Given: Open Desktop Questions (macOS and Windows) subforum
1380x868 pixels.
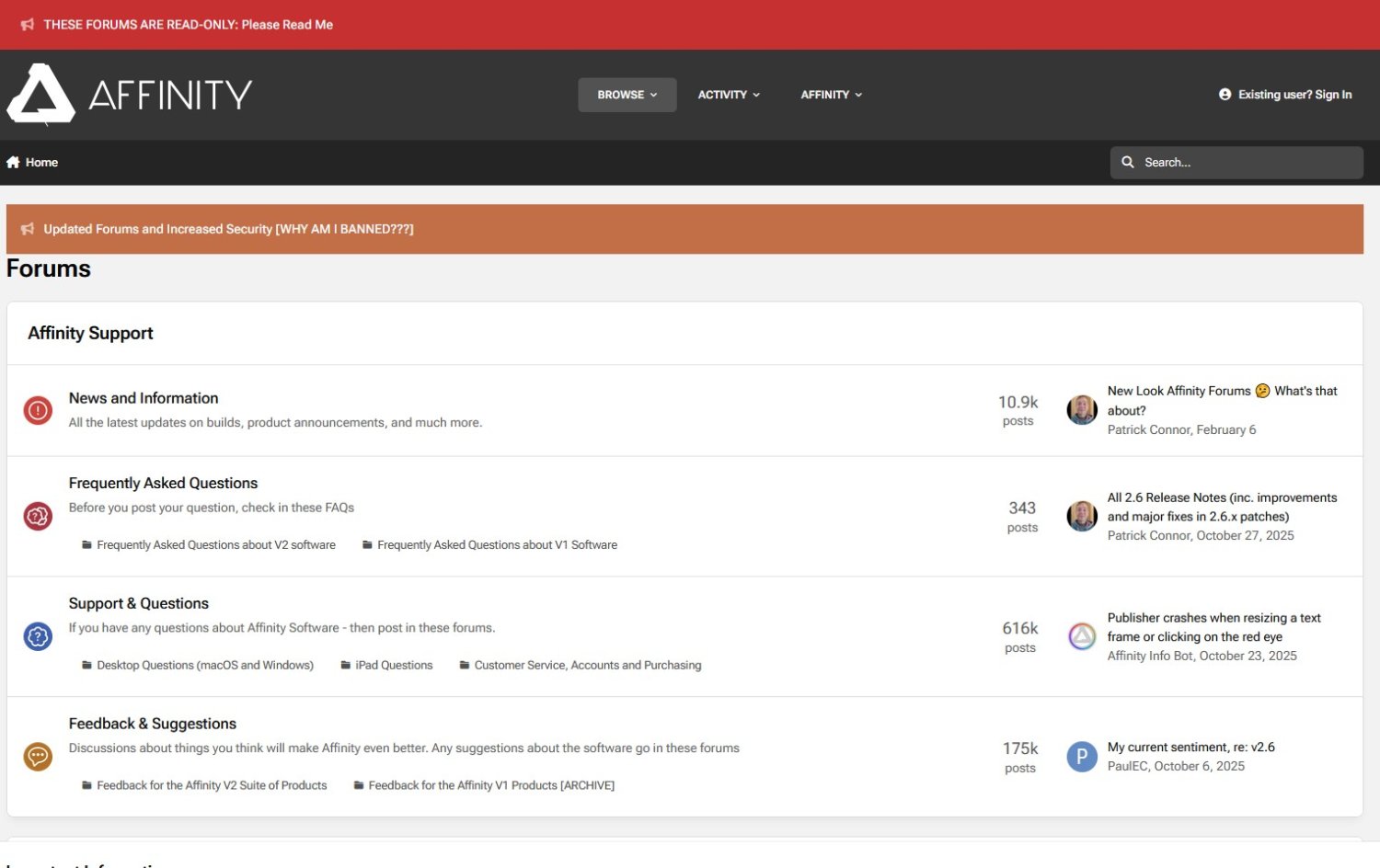Looking at the screenshot, I should pos(205,666).
